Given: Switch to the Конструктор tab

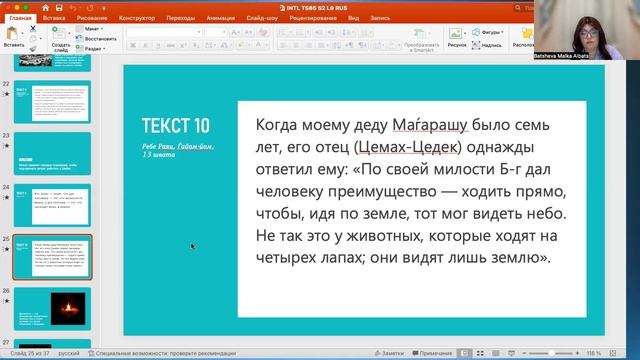Looking at the screenshot, I should [x=137, y=18].
